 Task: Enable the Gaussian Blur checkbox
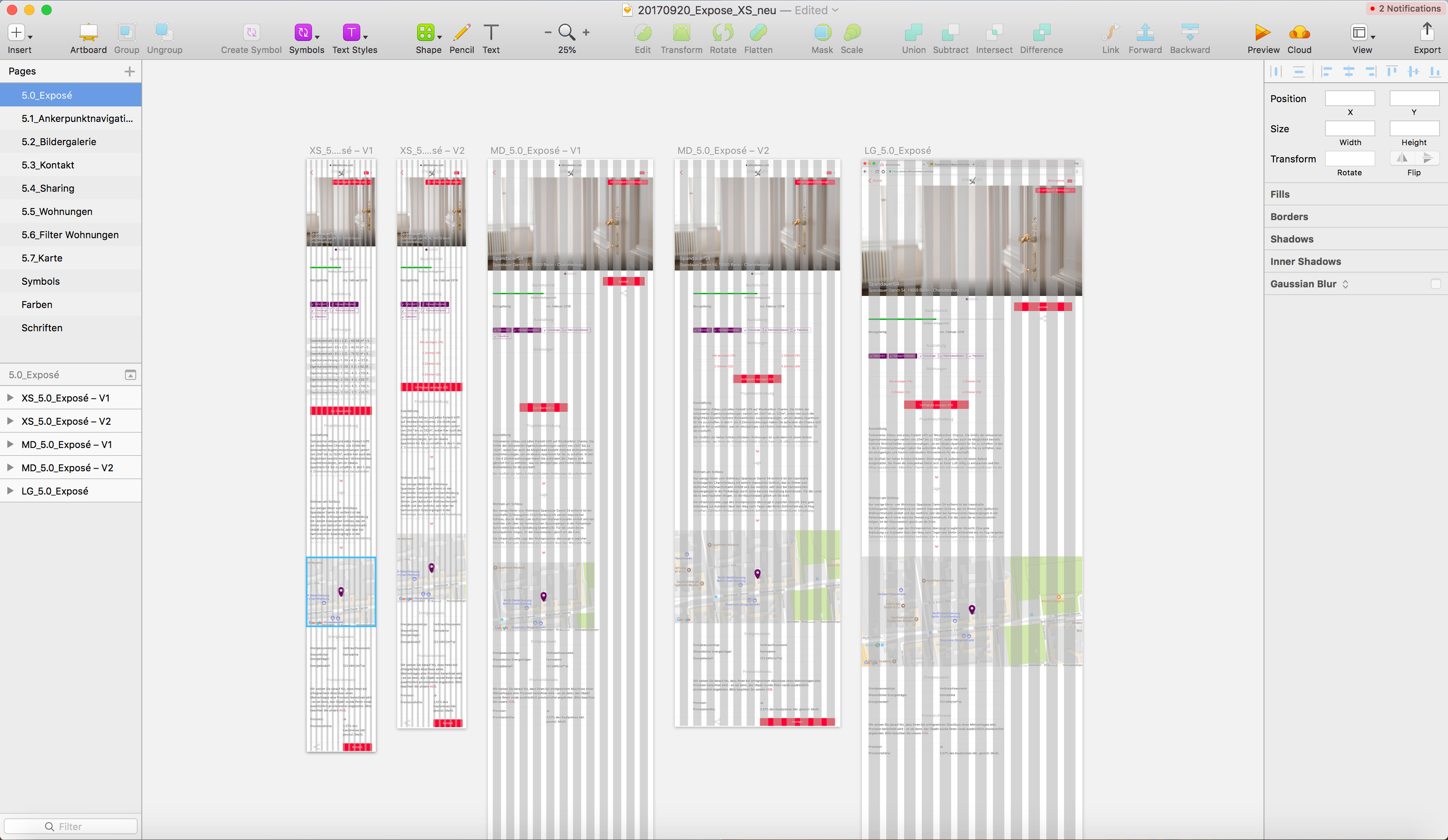click(1436, 284)
